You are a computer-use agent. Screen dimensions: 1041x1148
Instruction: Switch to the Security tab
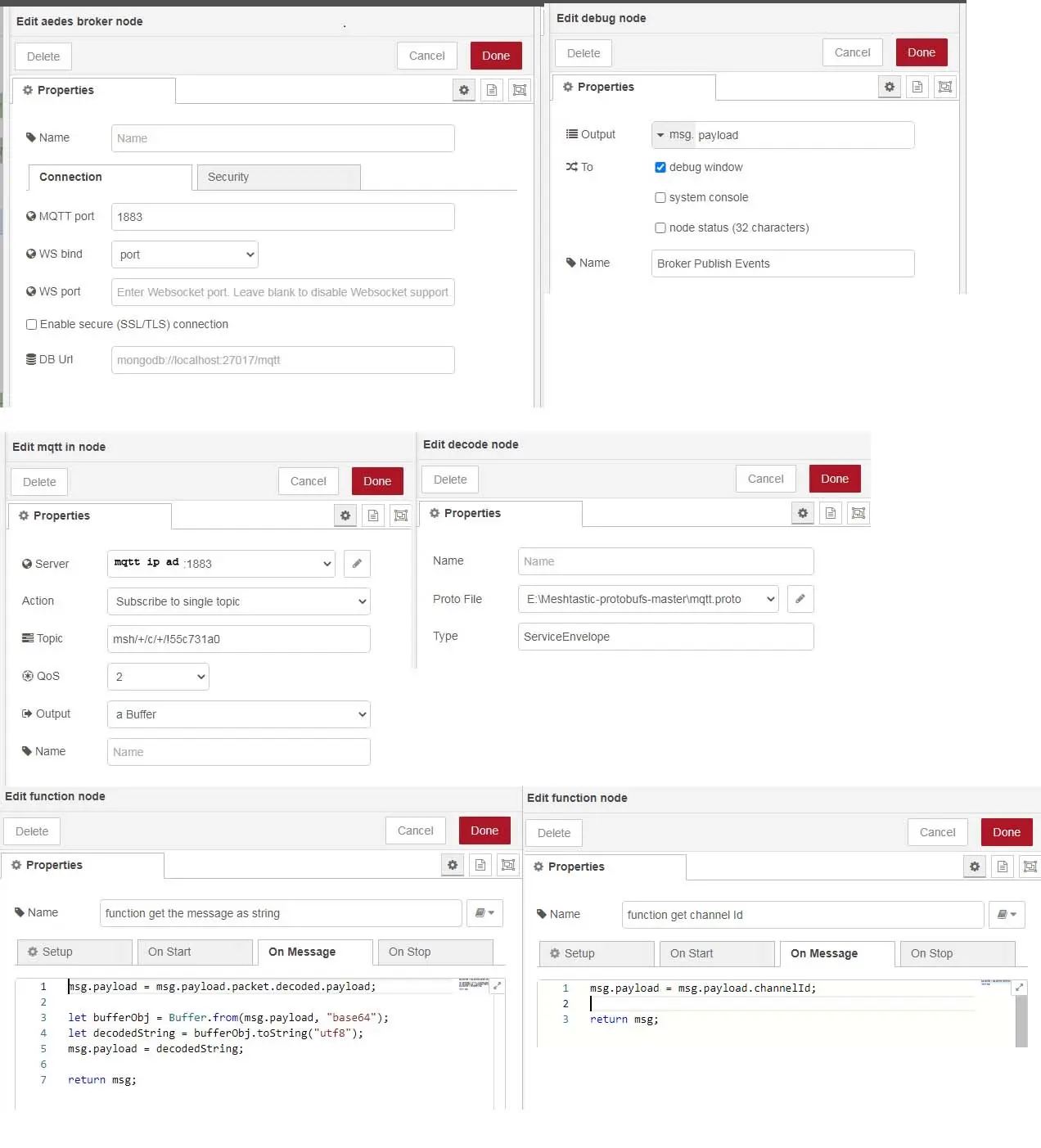[278, 178]
